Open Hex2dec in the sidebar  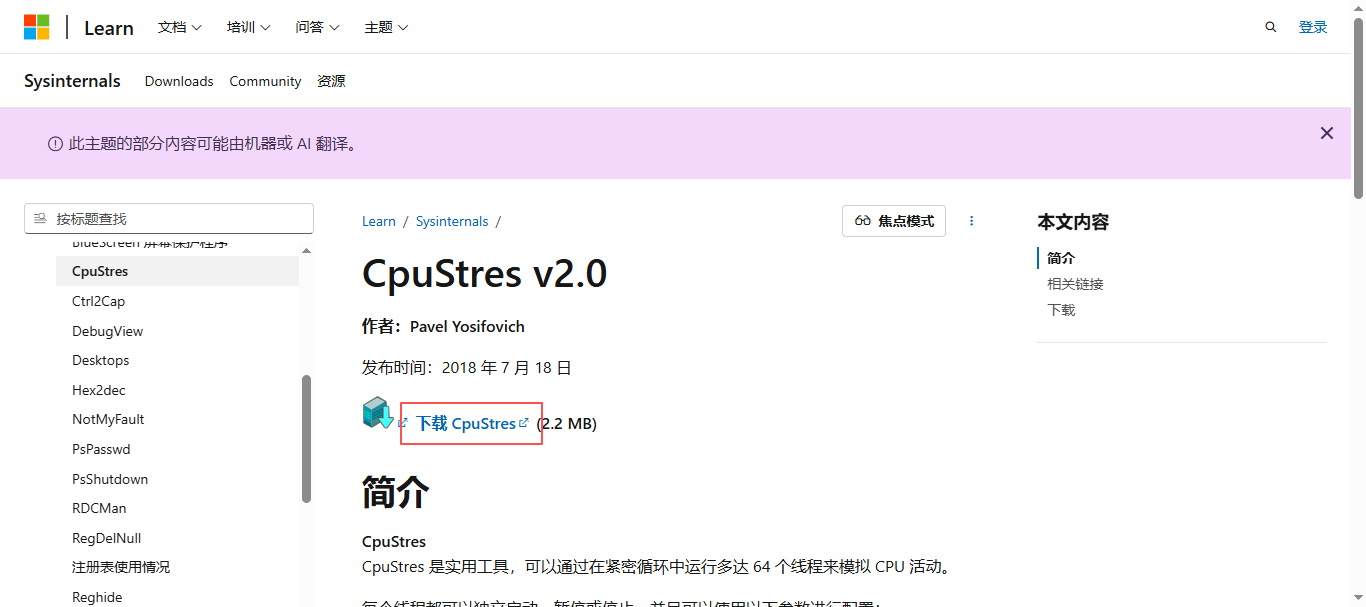98,390
